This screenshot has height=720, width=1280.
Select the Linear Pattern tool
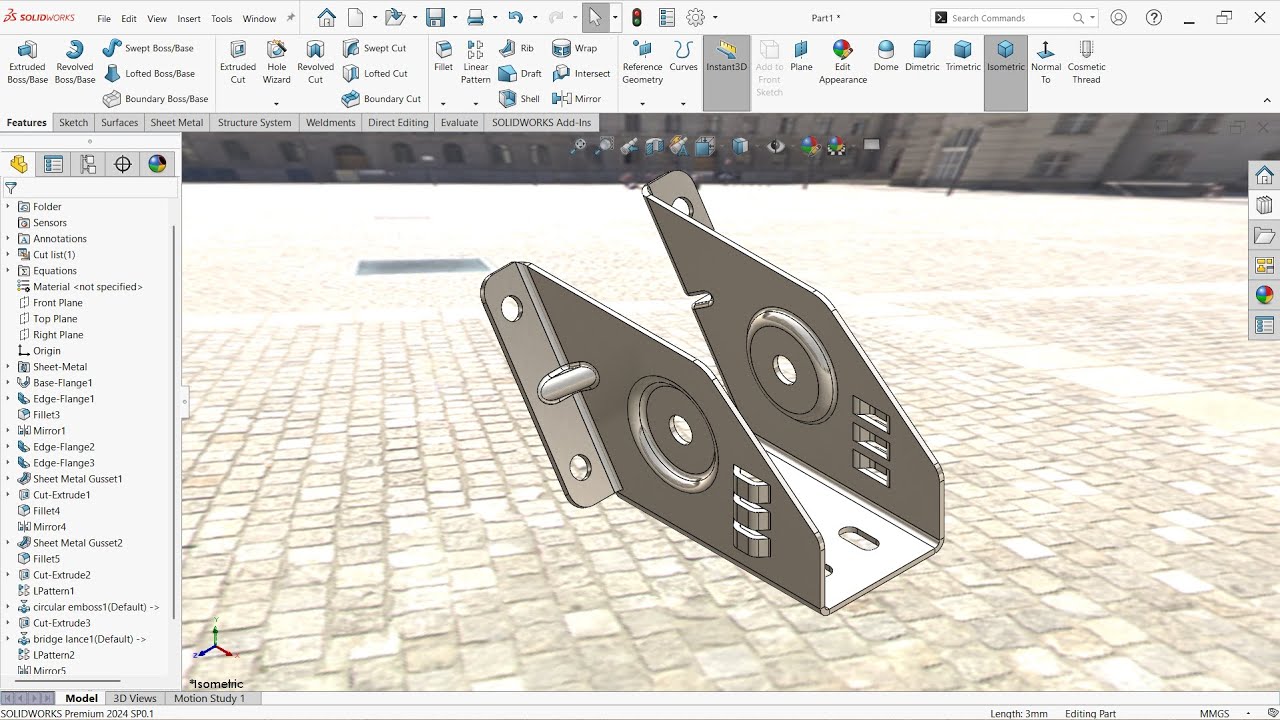476,62
